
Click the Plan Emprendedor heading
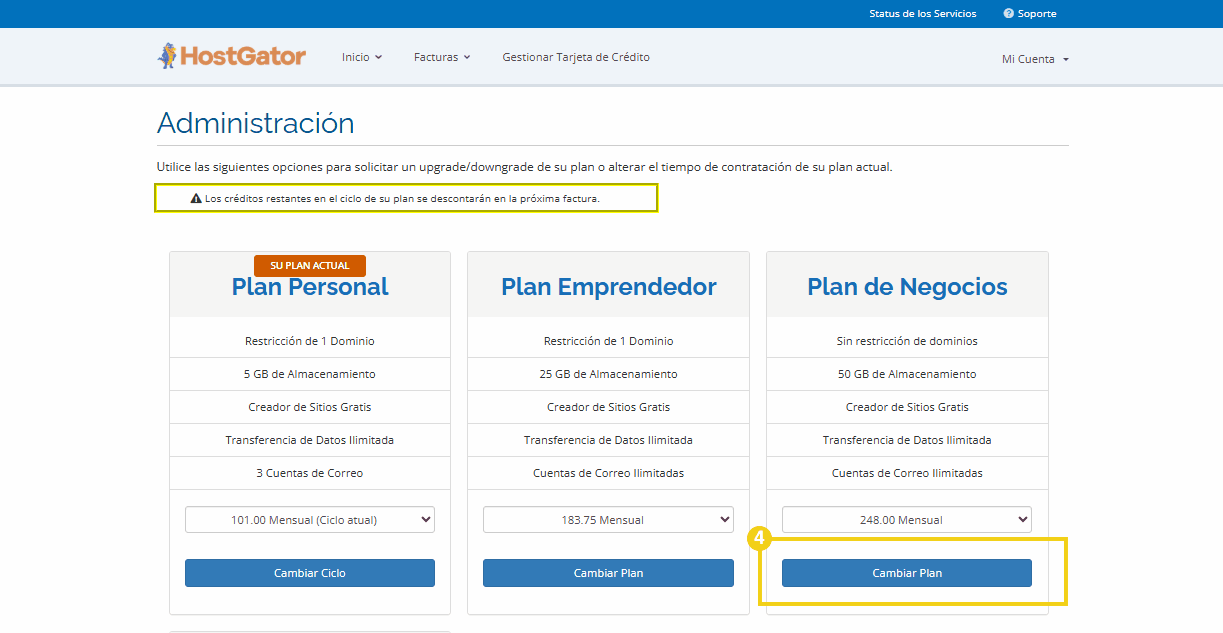coord(608,287)
